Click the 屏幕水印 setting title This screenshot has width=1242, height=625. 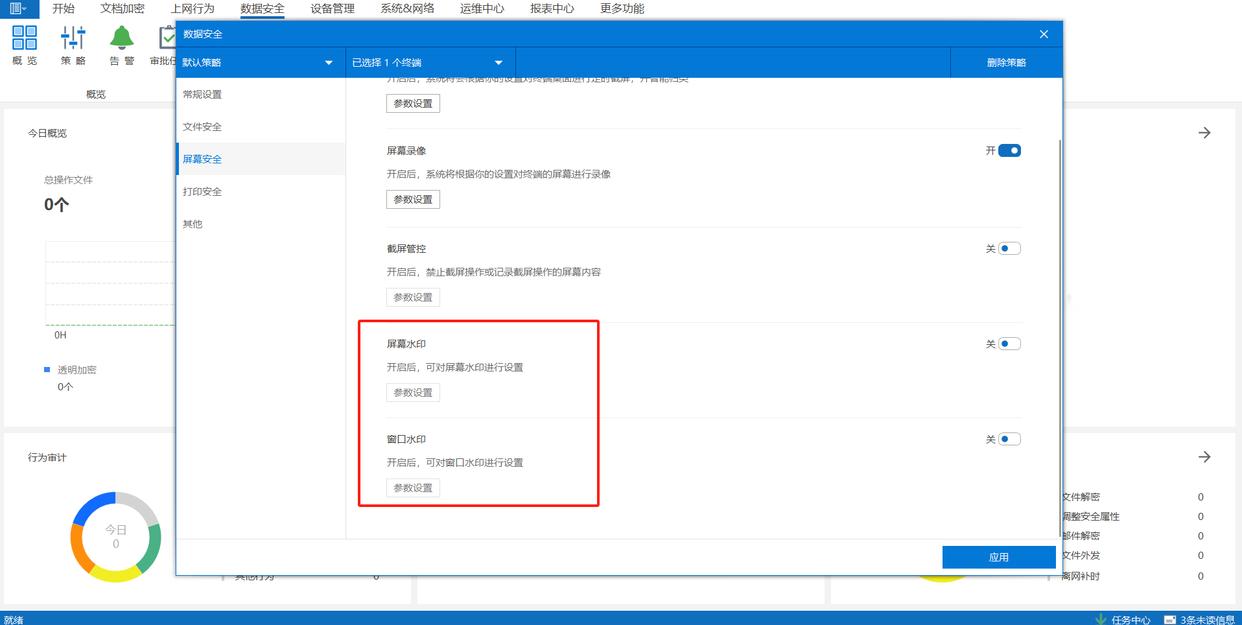click(x=406, y=344)
